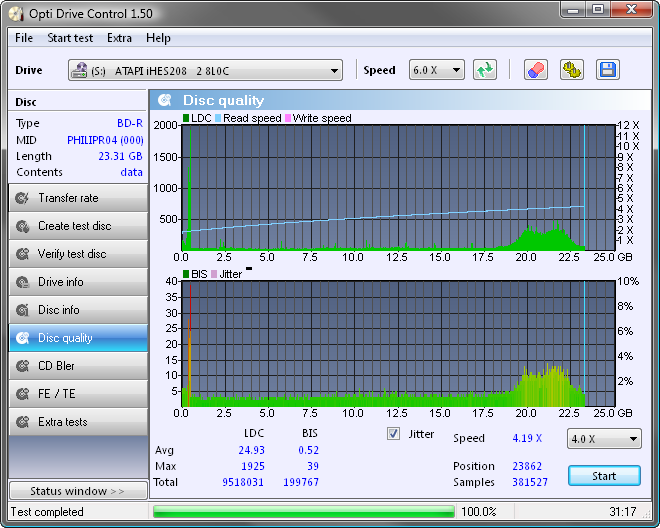Click the Disc info icon
Viewport: 660px width, 528px height.
click(22, 310)
